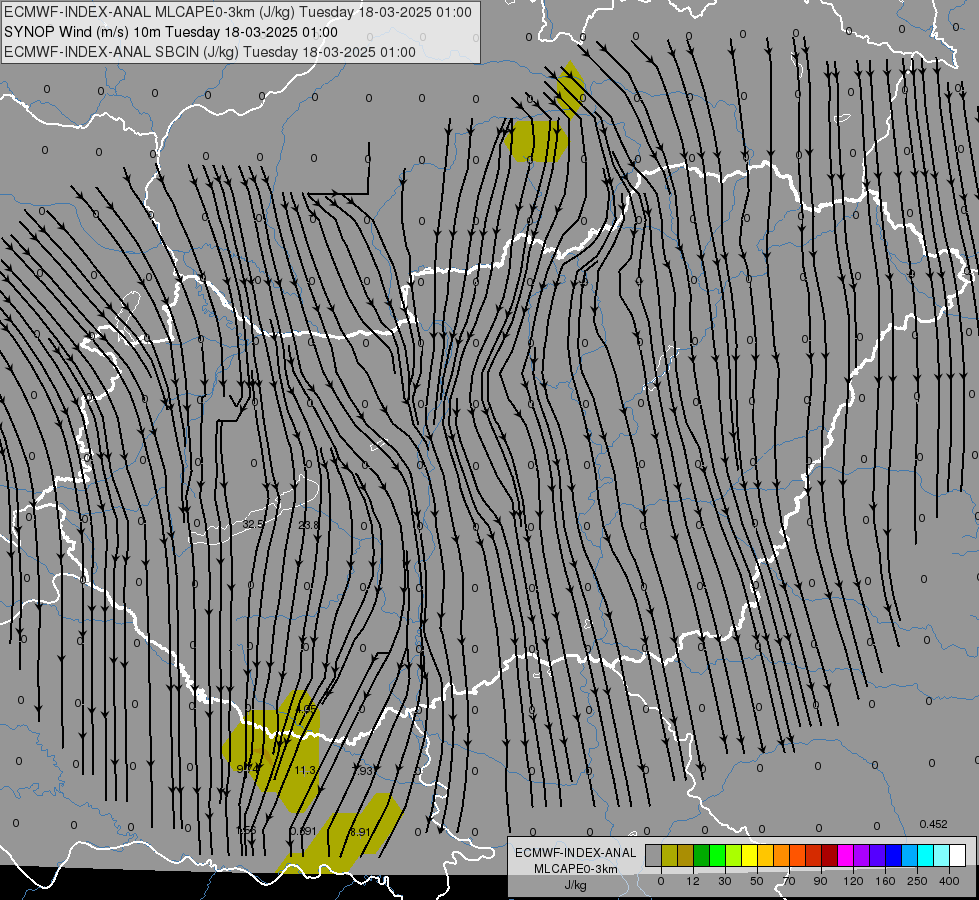Screen dimensions: 979x900
Task: Click the map value "32.5"
Action: [x=253, y=524]
